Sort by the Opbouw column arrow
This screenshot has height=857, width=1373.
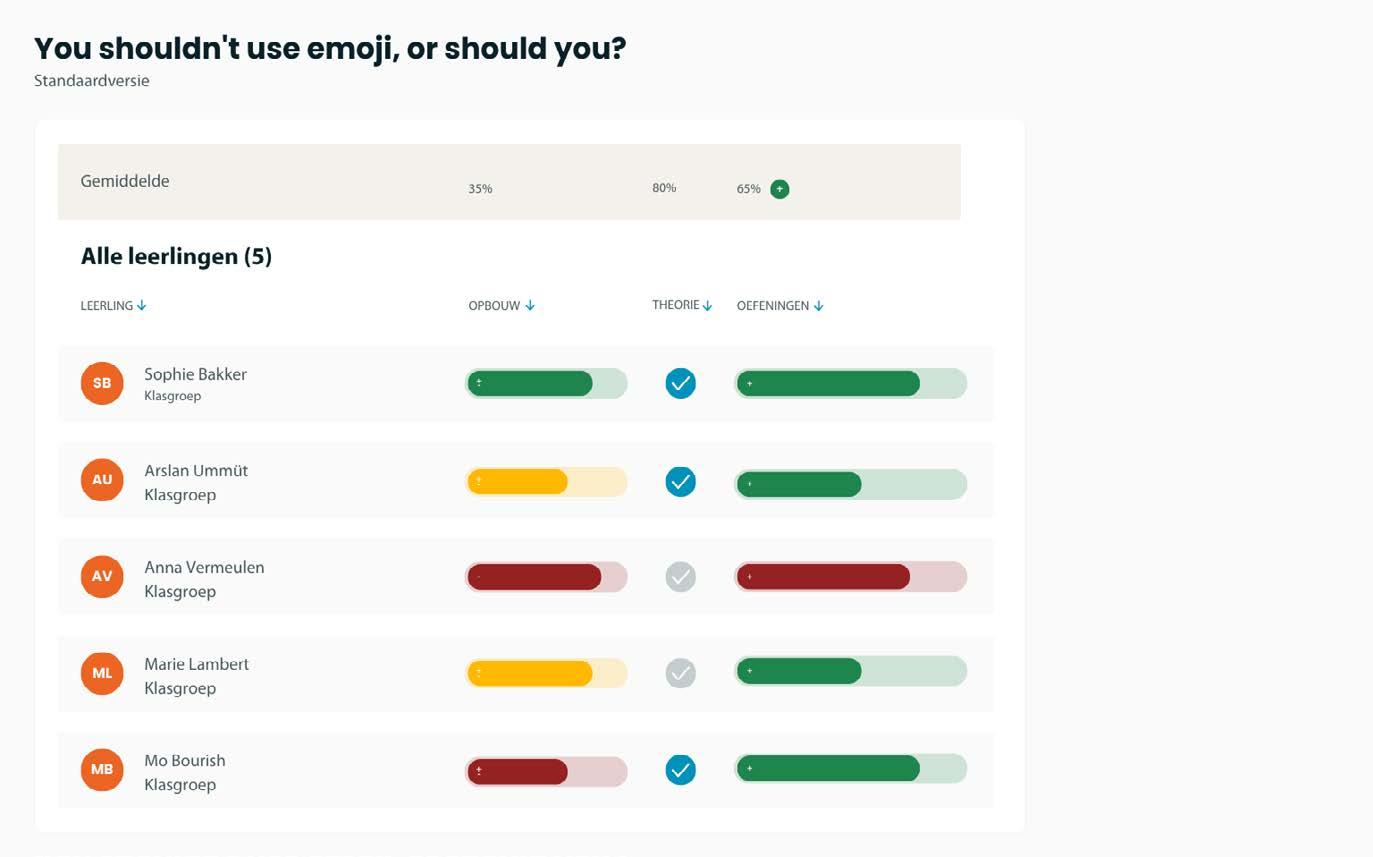530,306
